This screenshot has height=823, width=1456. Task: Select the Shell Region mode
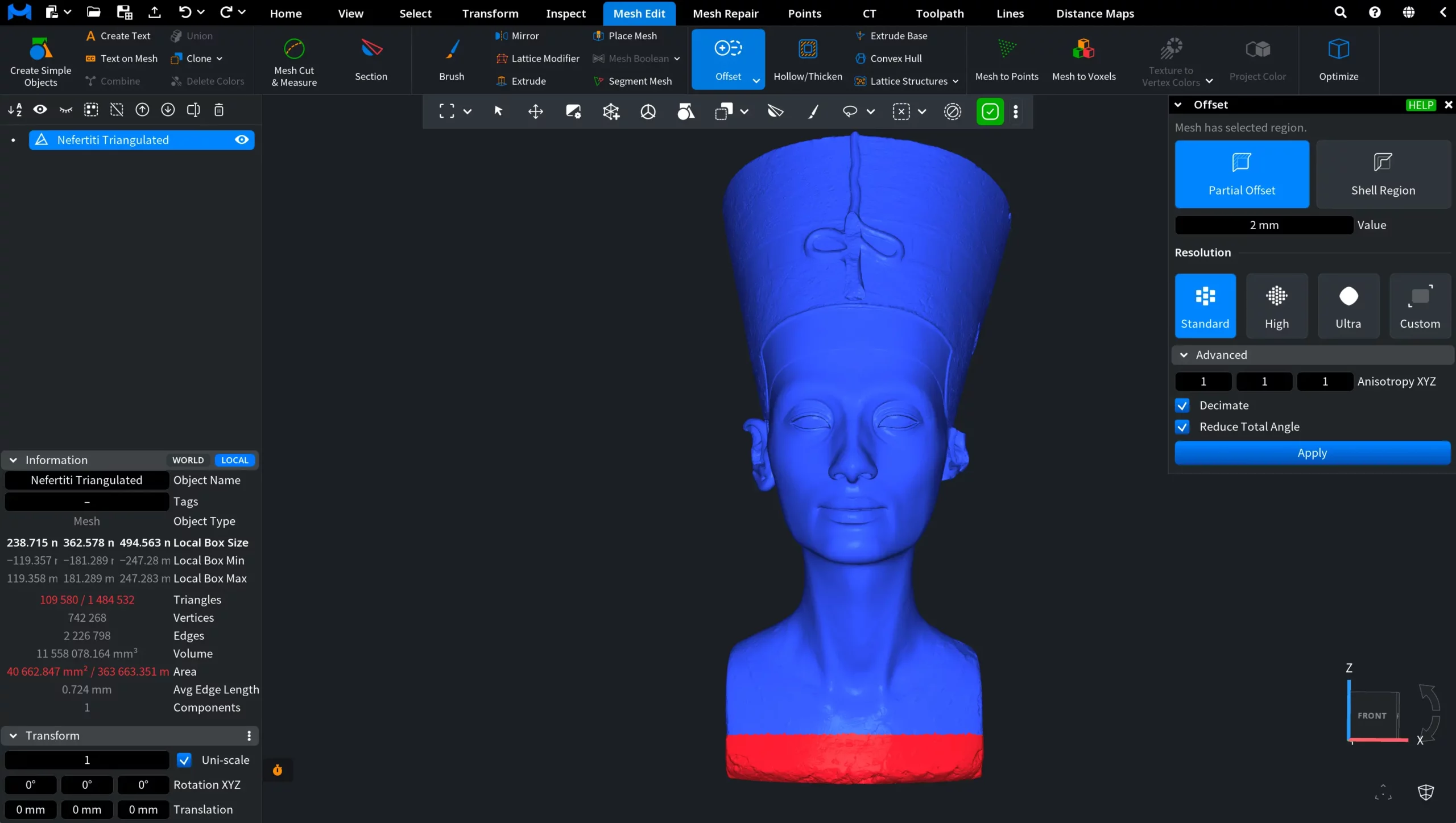click(x=1383, y=174)
